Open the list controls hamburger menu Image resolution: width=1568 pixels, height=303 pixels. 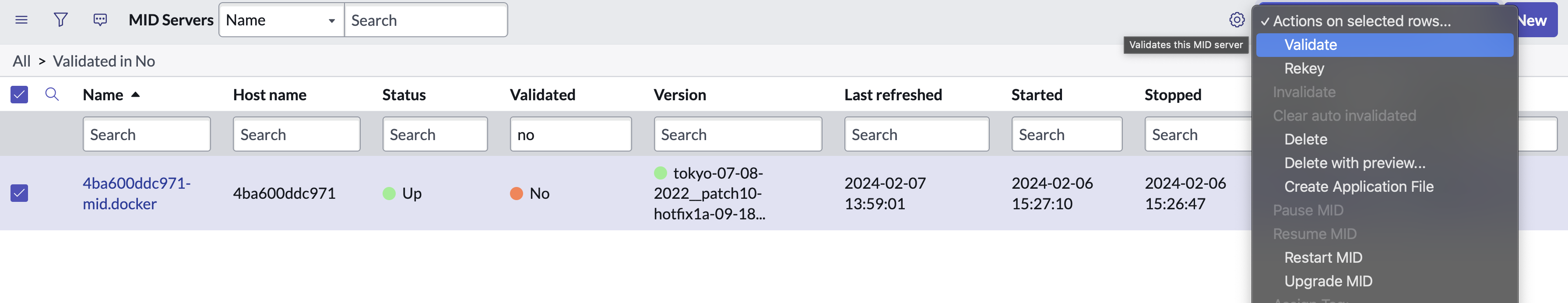click(21, 20)
